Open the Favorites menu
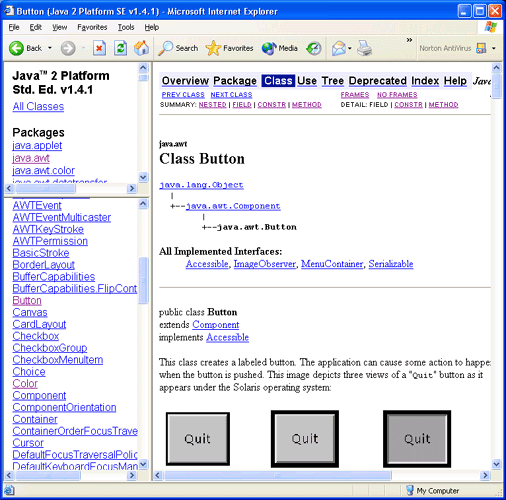Image resolution: width=506 pixels, height=500 pixels. click(92, 27)
